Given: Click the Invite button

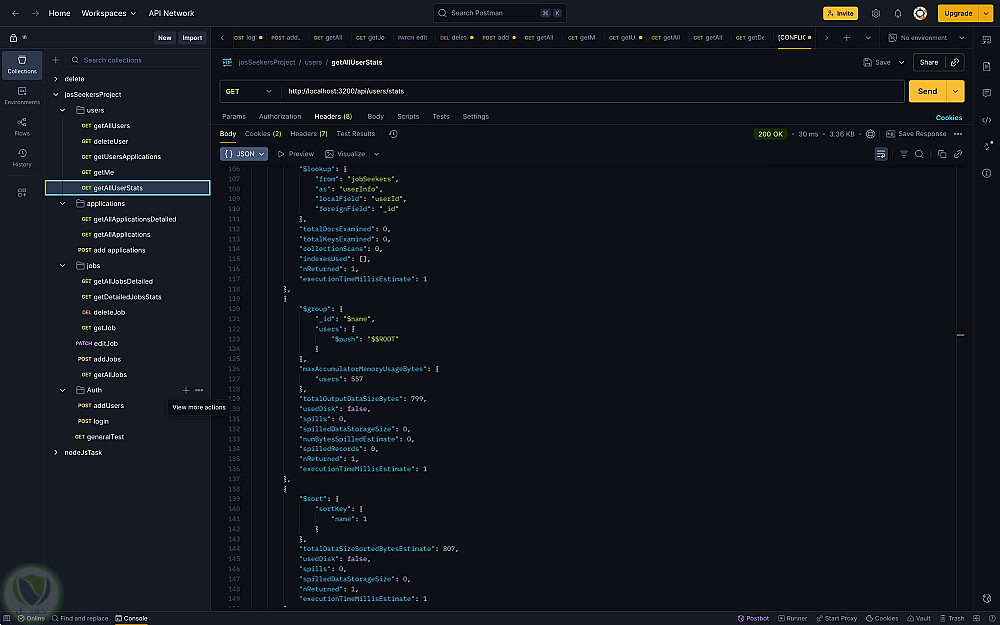Looking at the screenshot, I should point(841,13).
